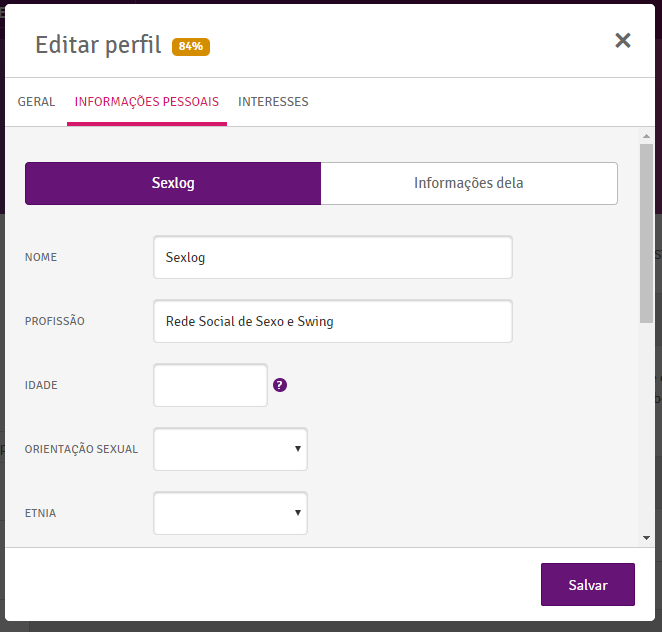The height and width of the screenshot is (632, 662).
Task: Close the Editar perfil dialog
Action: [x=623, y=41]
